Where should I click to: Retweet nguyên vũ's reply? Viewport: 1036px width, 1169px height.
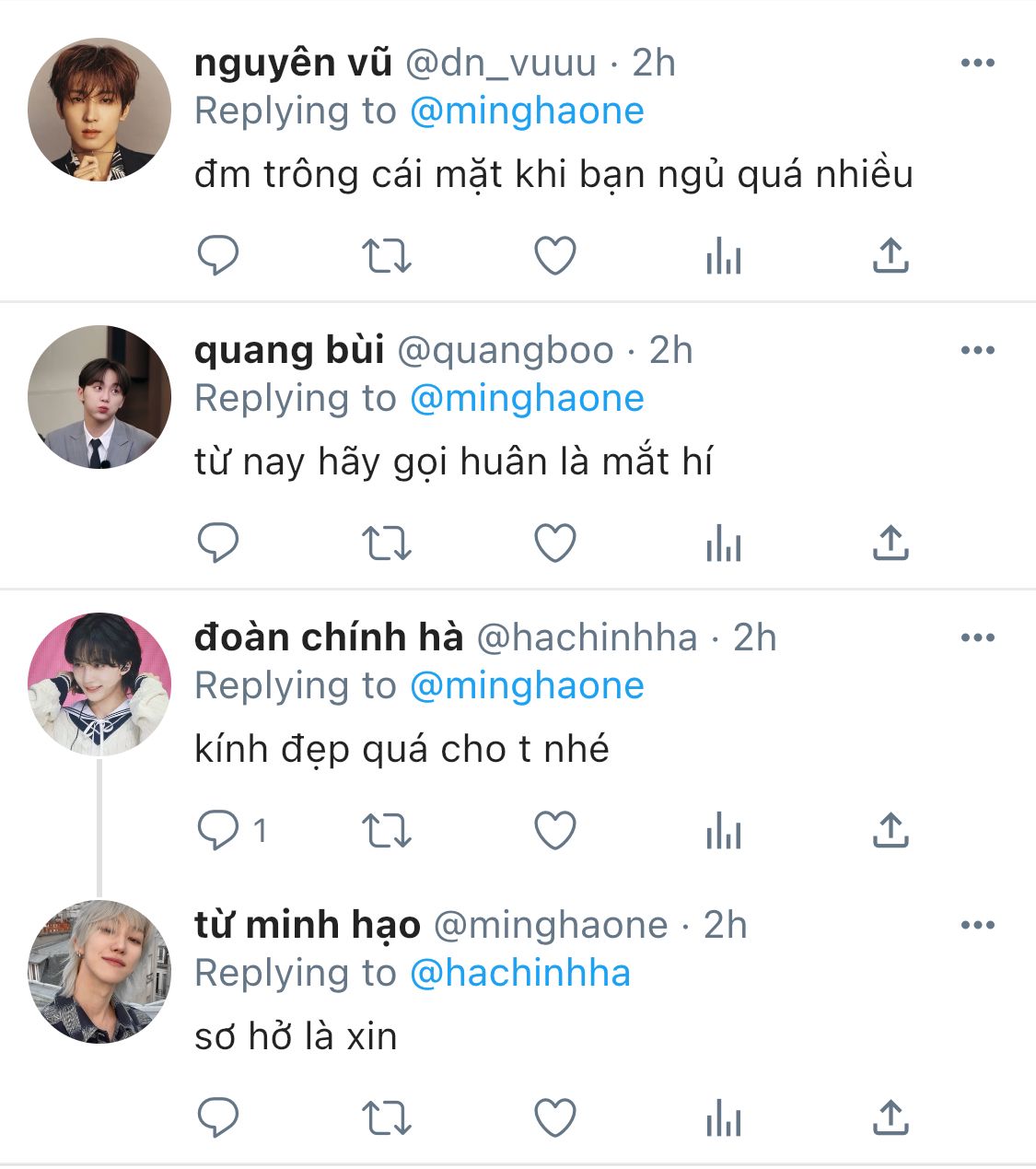[x=386, y=256]
